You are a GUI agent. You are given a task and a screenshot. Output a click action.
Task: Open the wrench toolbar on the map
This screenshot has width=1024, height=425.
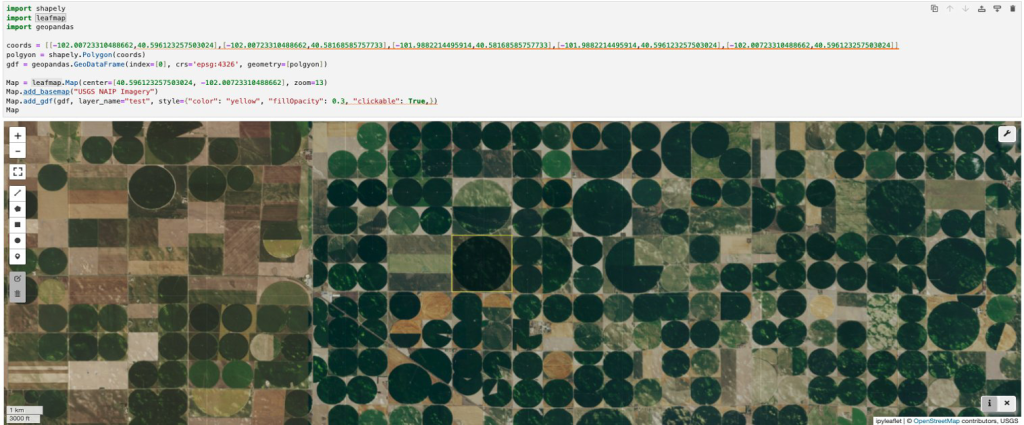point(1006,134)
